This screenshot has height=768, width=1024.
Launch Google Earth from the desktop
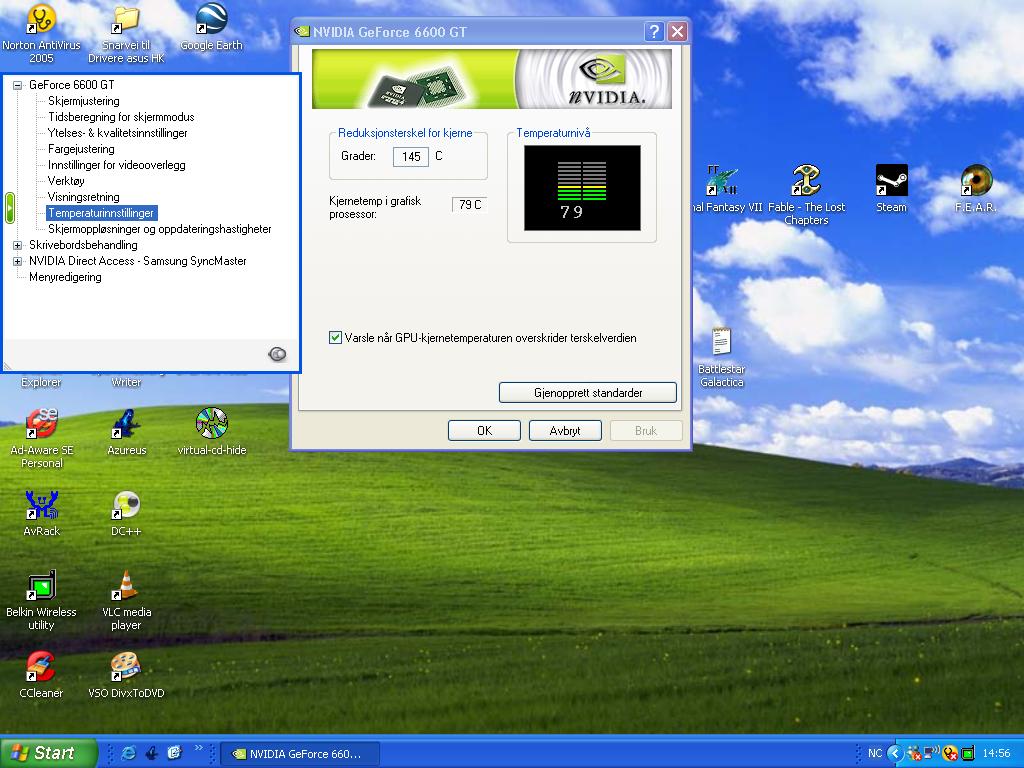pyautogui.click(x=211, y=27)
